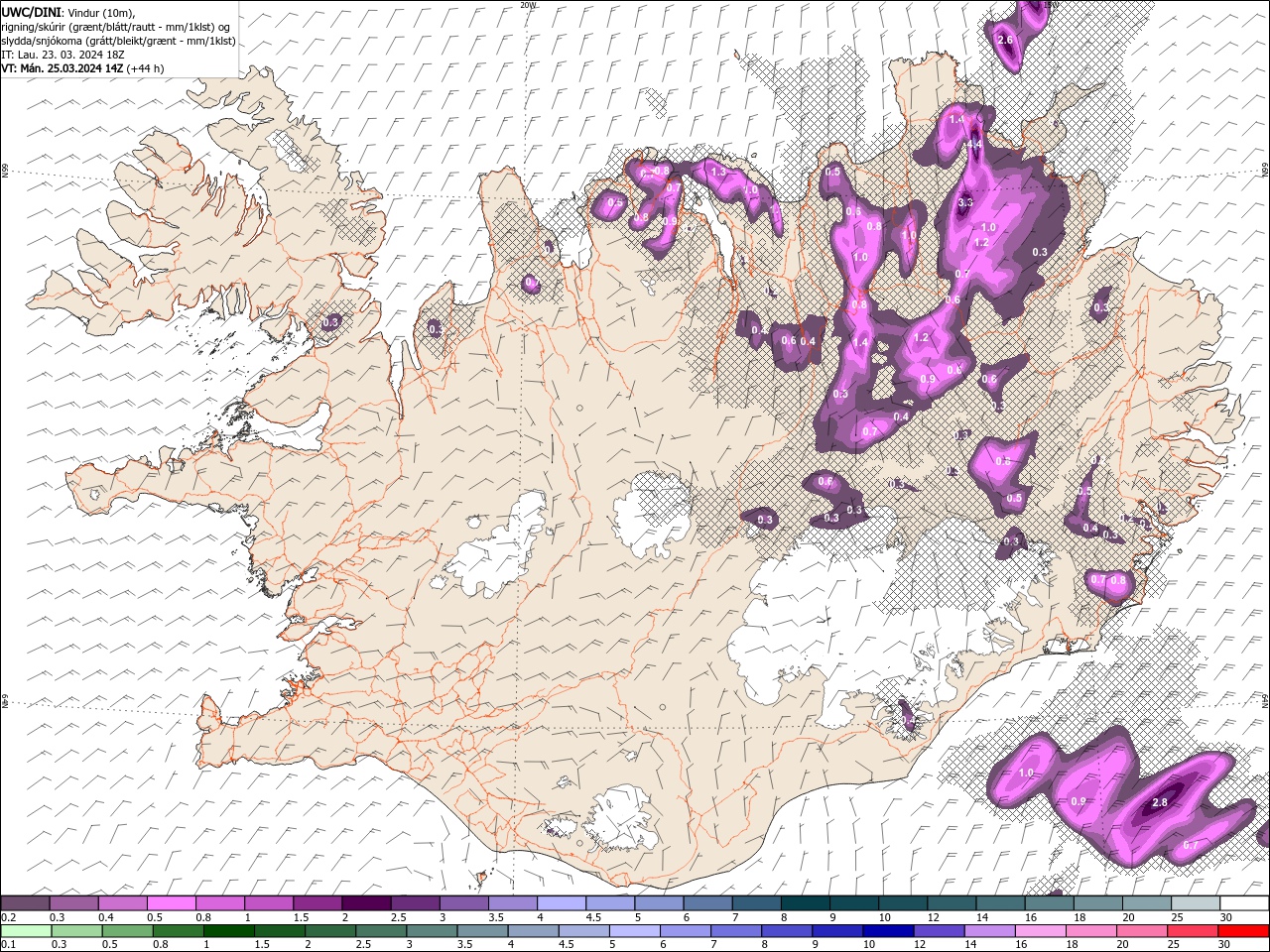
Task: Click the 1.3 snowfall value near north coast
Action: point(718,173)
